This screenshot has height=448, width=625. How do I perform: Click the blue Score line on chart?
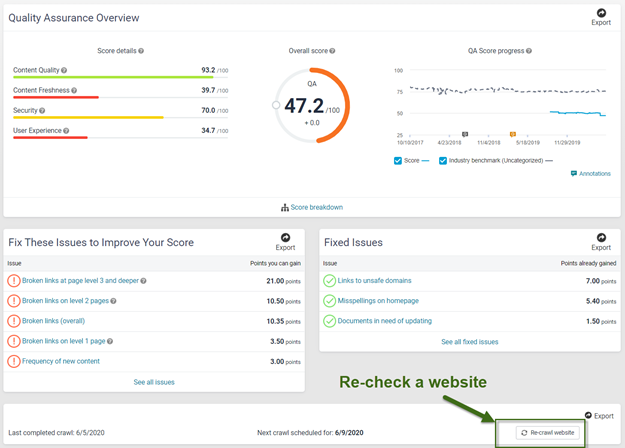tap(578, 113)
